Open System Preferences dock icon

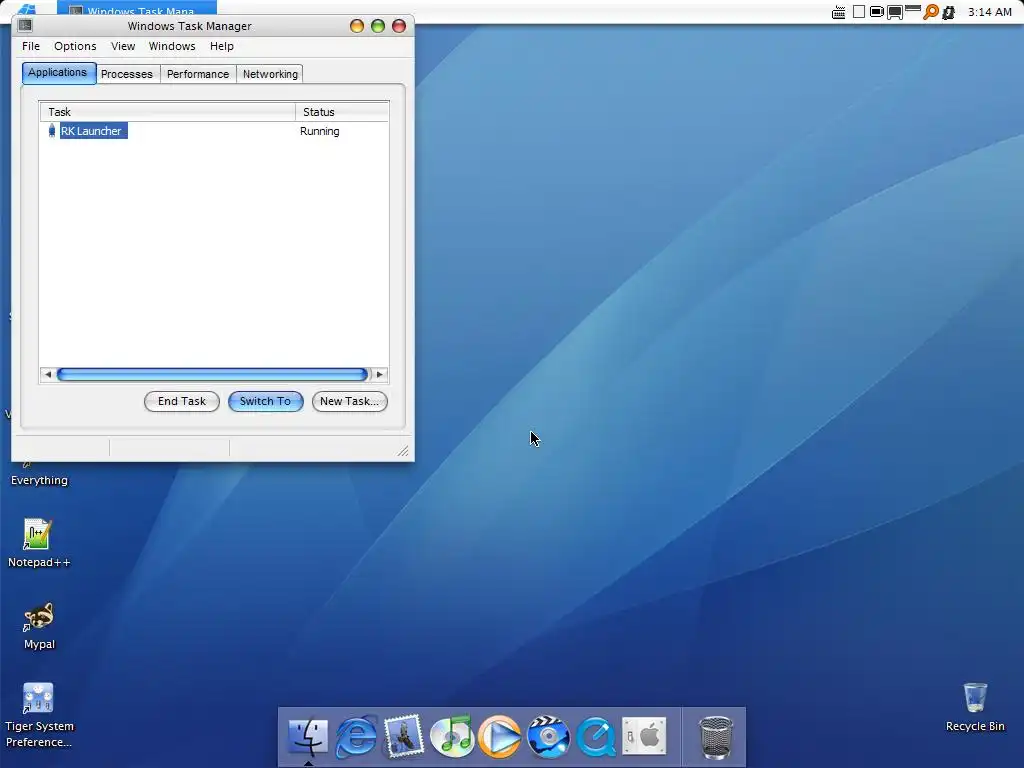pyautogui.click(x=644, y=736)
